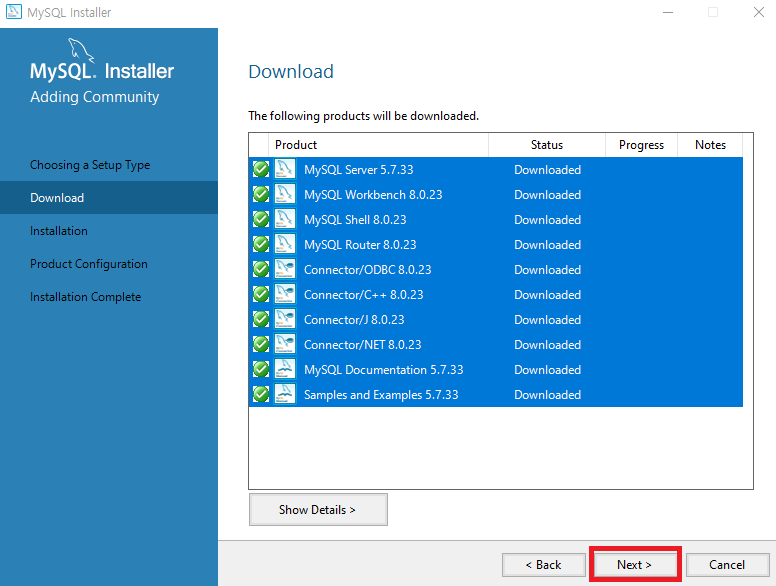Click green checkmark beside MySQL Server 5.7.33

(x=261, y=169)
